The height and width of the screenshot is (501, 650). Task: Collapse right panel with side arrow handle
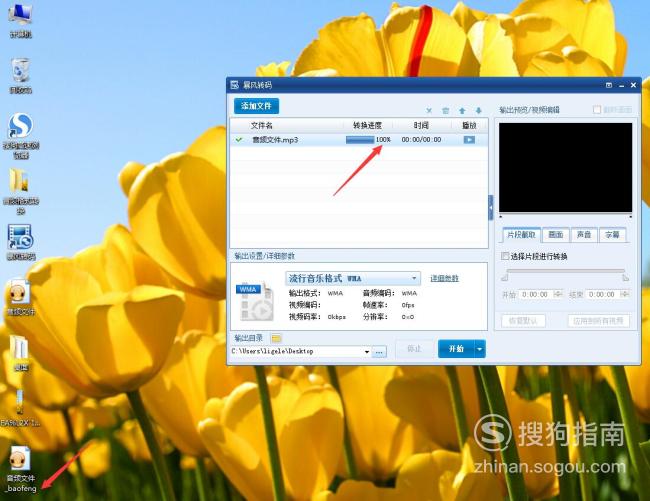[x=491, y=207]
